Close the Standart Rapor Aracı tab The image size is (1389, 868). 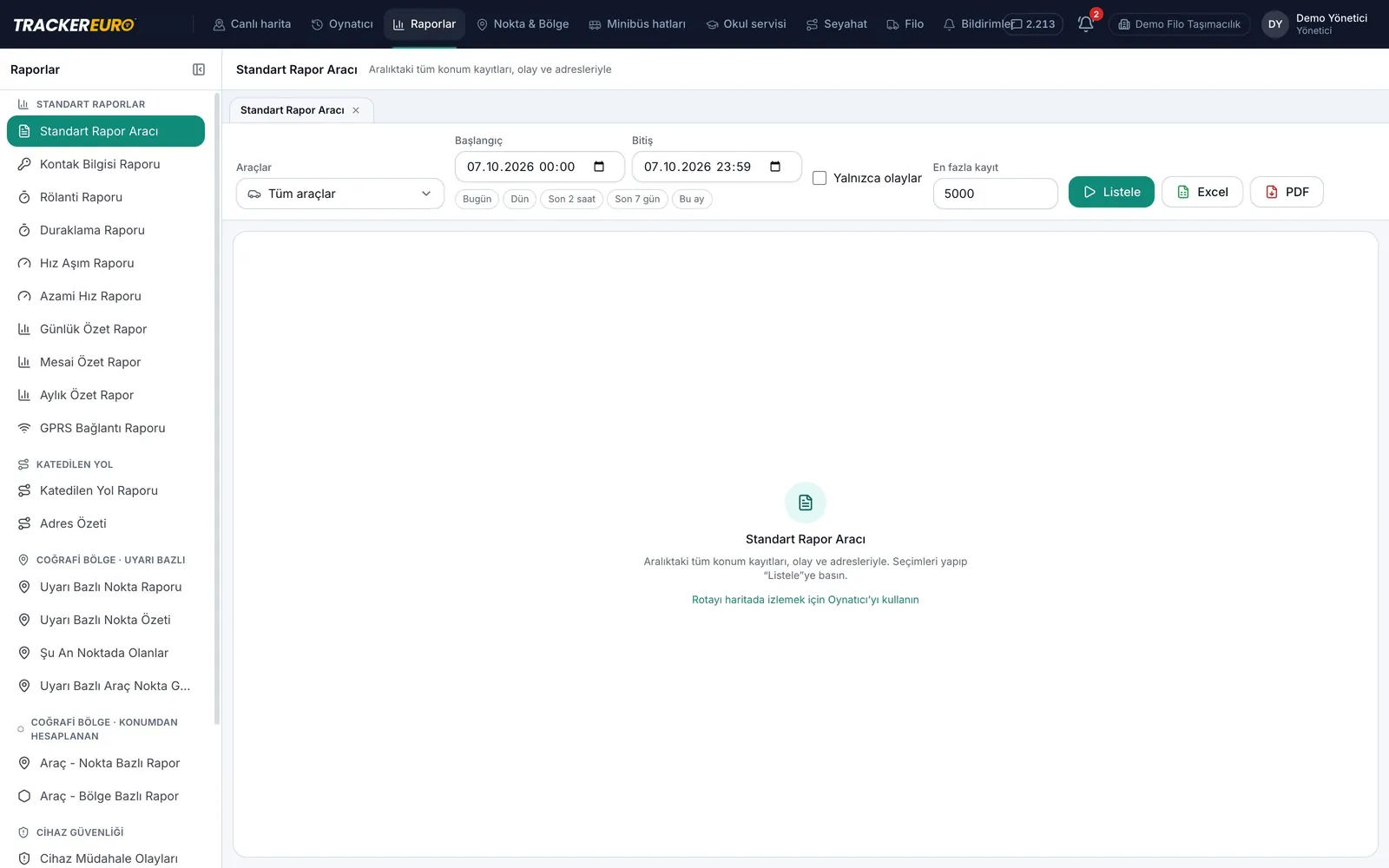(x=356, y=110)
